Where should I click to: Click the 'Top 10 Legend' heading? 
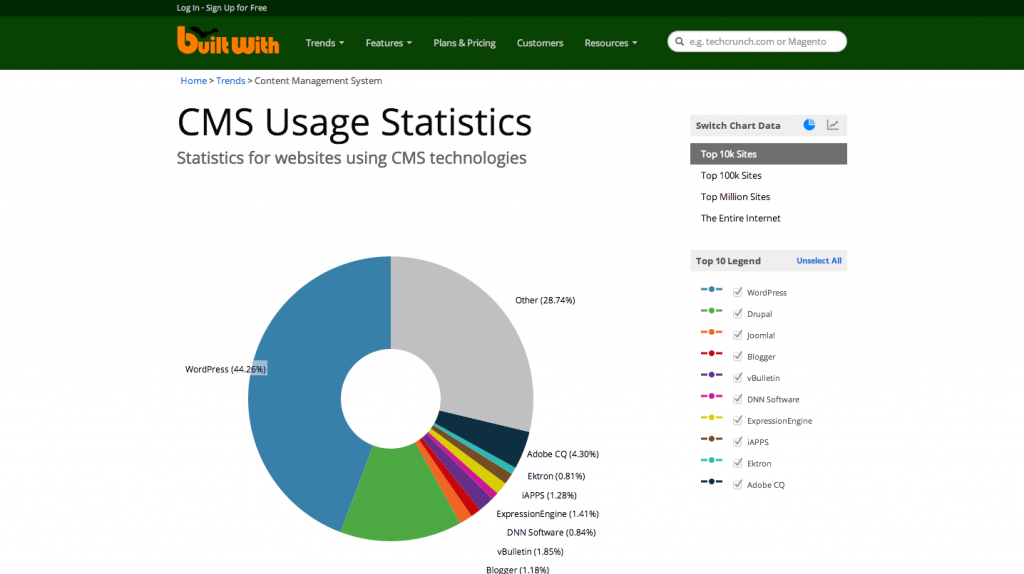728,261
